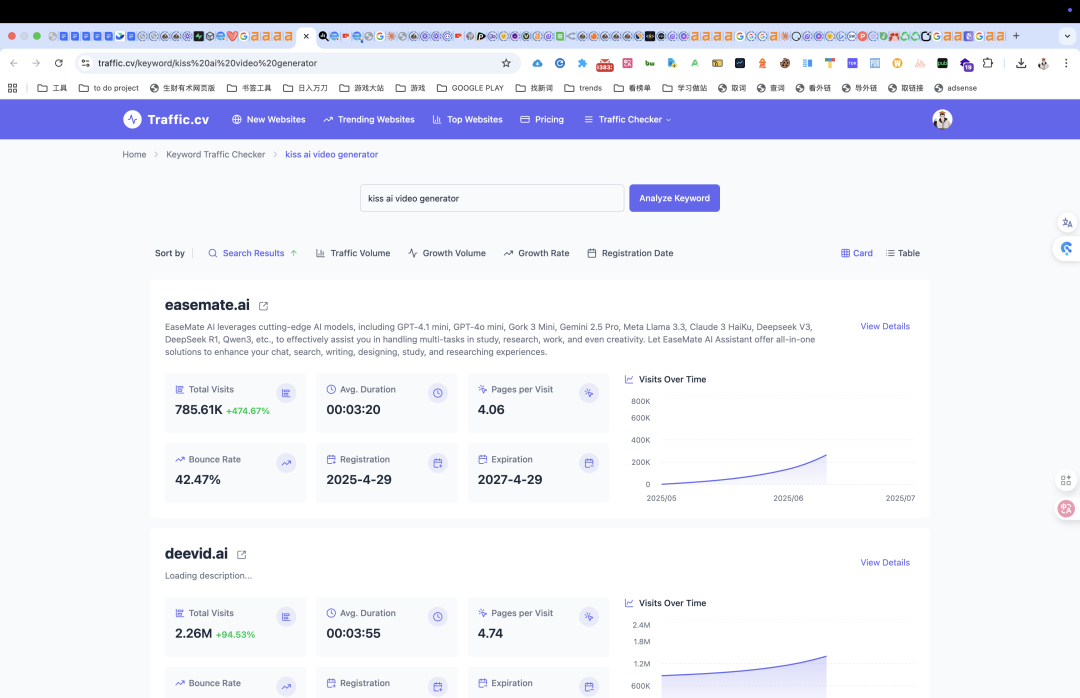Screen dimensions: 1080x698
Task: Click the pink floating side icon
Action: pyautogui.click(x=1066, y=509)
